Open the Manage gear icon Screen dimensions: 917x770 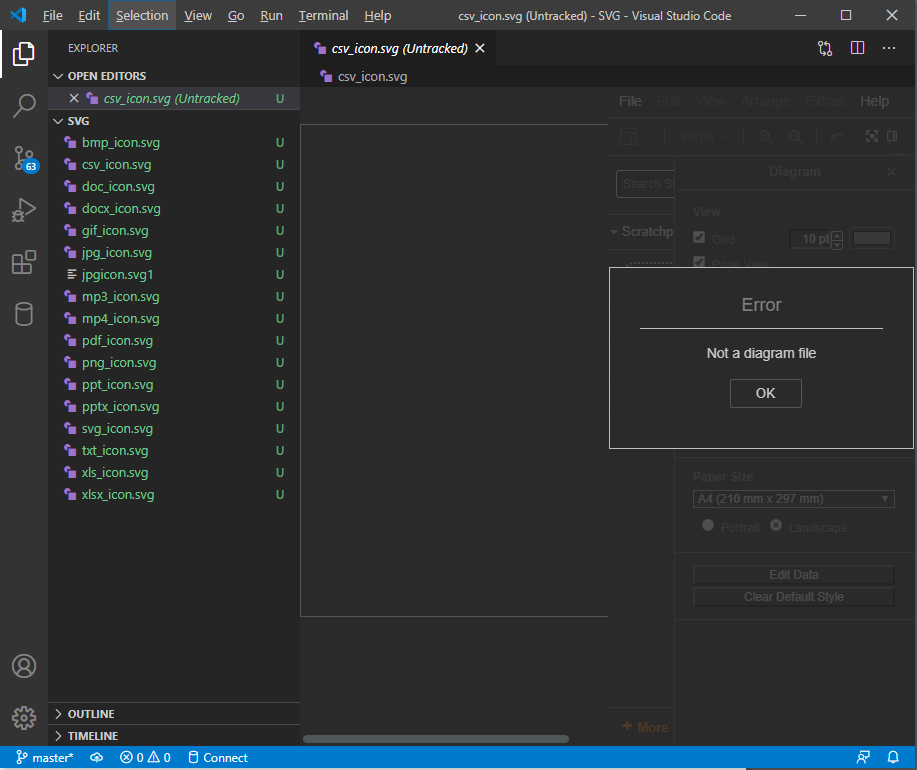(x=23, y=717)
